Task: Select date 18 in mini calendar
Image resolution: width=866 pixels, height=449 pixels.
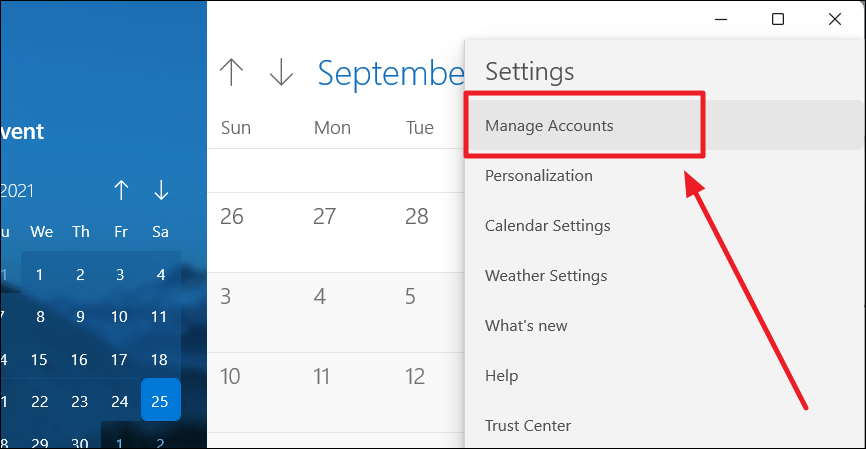Action: click(x=160, y=359)
